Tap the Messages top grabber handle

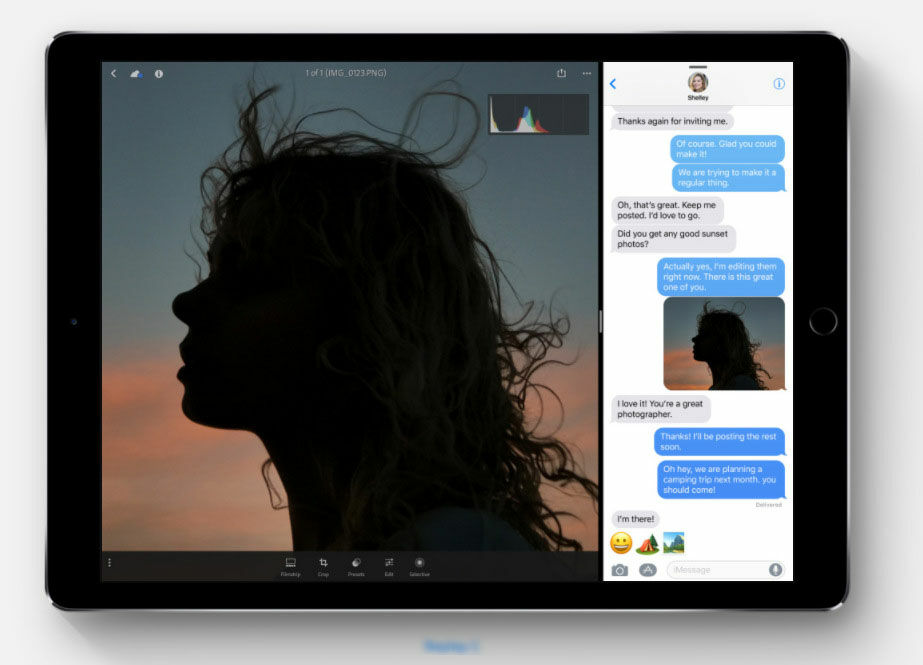pyautogui.click(x=698, y=66)
